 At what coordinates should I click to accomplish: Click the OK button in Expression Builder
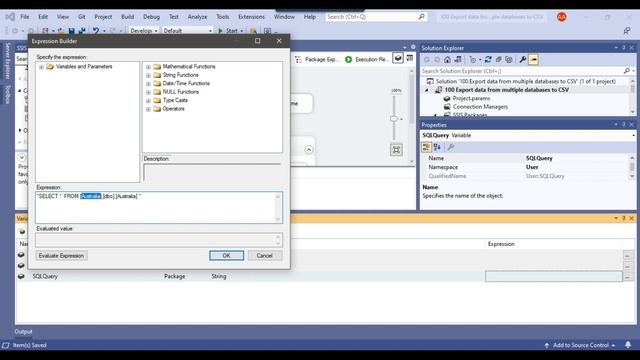click(227, 256)
